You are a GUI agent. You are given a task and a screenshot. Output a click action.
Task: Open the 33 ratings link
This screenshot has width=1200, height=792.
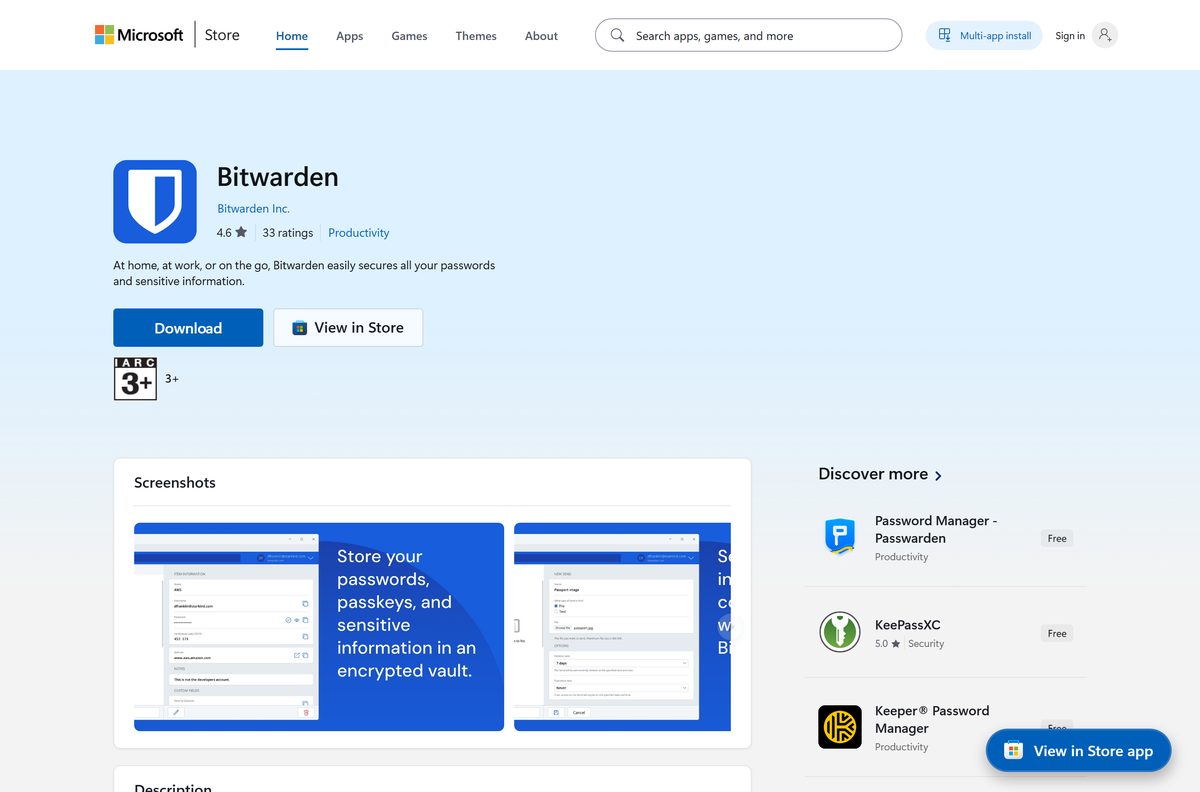(x=288, y=233)
